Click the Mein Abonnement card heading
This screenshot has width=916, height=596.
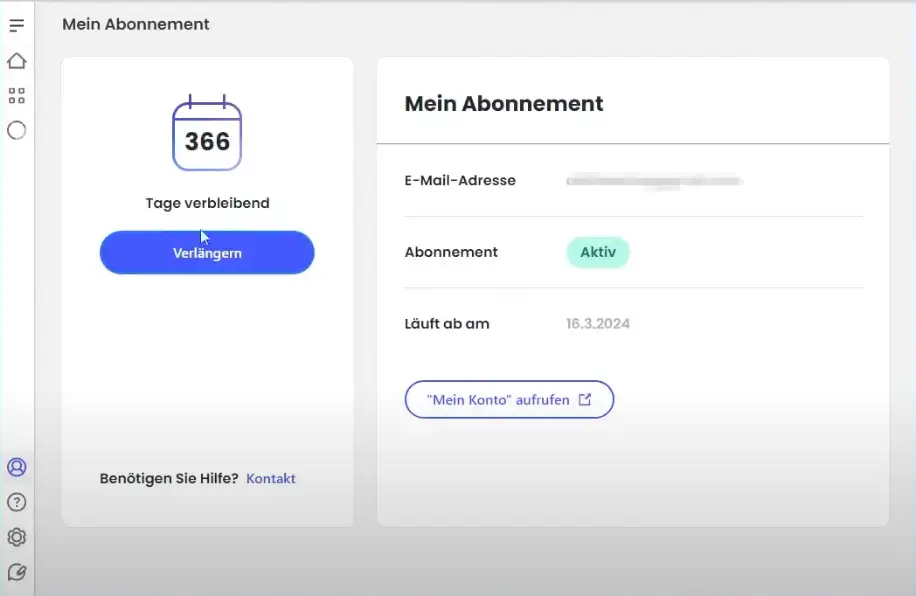pos(503,103)
